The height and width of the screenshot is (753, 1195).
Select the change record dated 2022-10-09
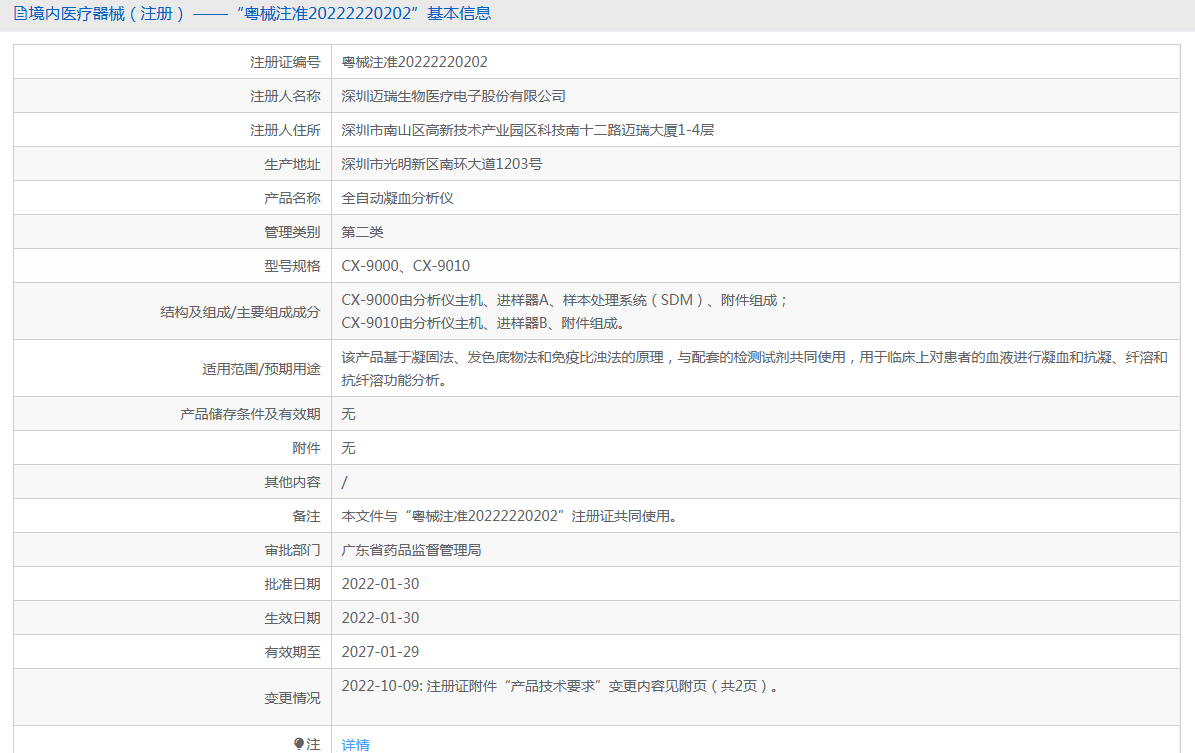click(x=562, y=686)
